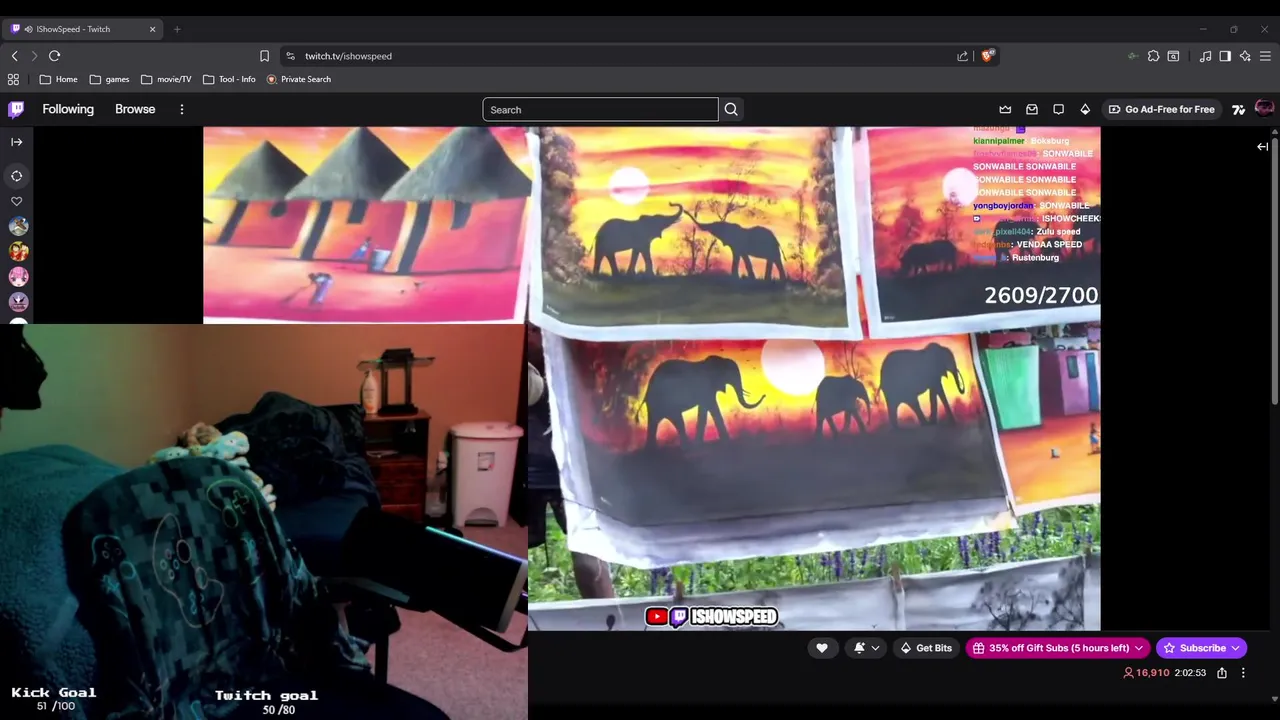Click the search magnifier button
Viewport: 1280px width, 720px height.
(731, 110)
